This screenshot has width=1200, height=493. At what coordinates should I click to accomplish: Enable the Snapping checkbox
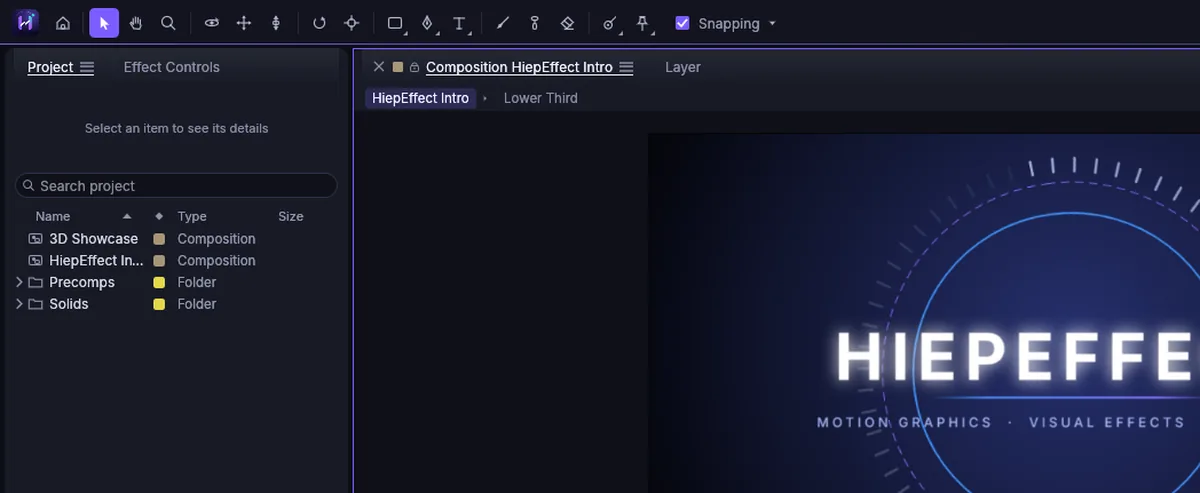pyautogui.click(x=682, y=23)
